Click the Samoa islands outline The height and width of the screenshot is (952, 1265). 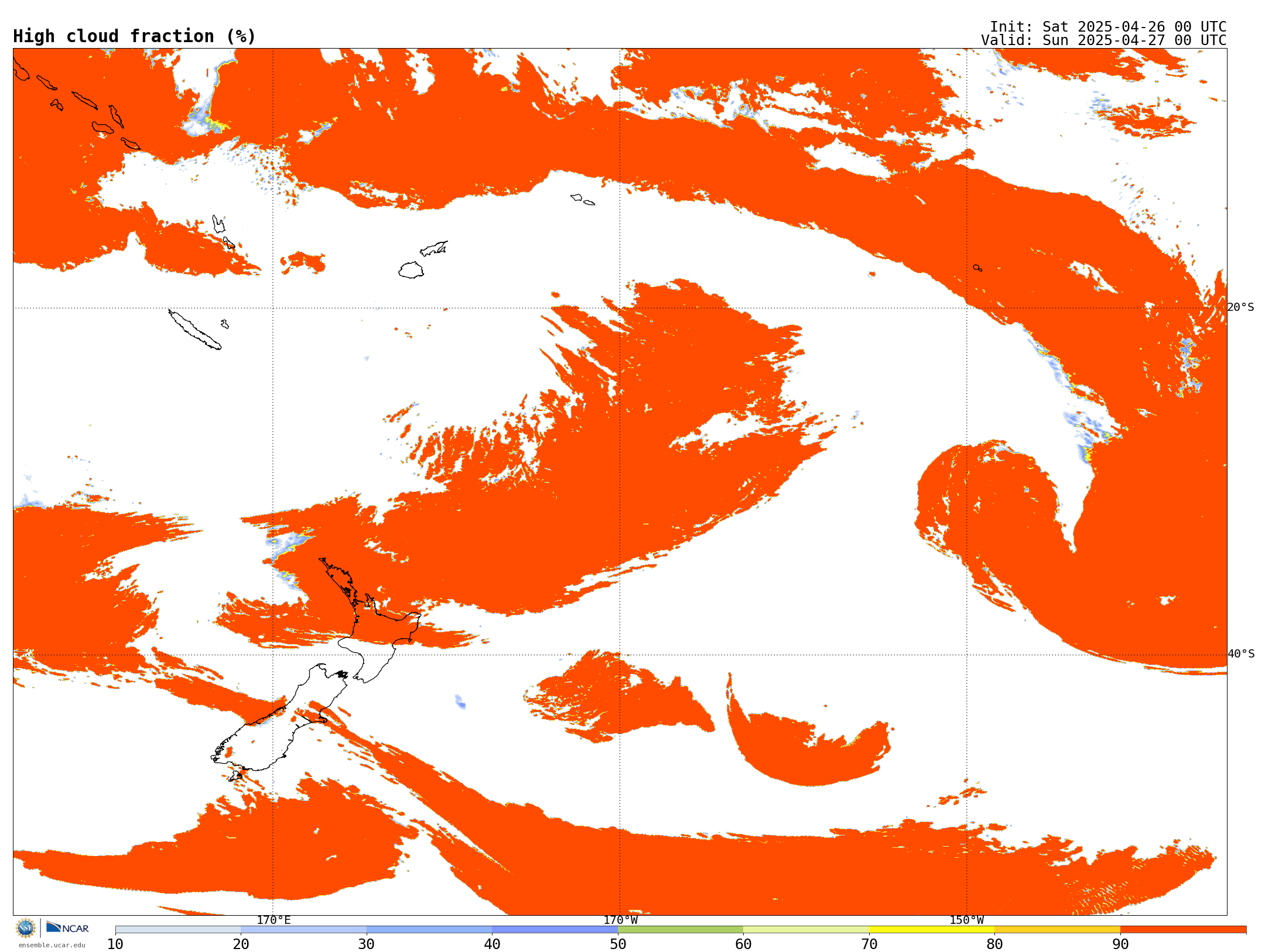pos(583,200)
